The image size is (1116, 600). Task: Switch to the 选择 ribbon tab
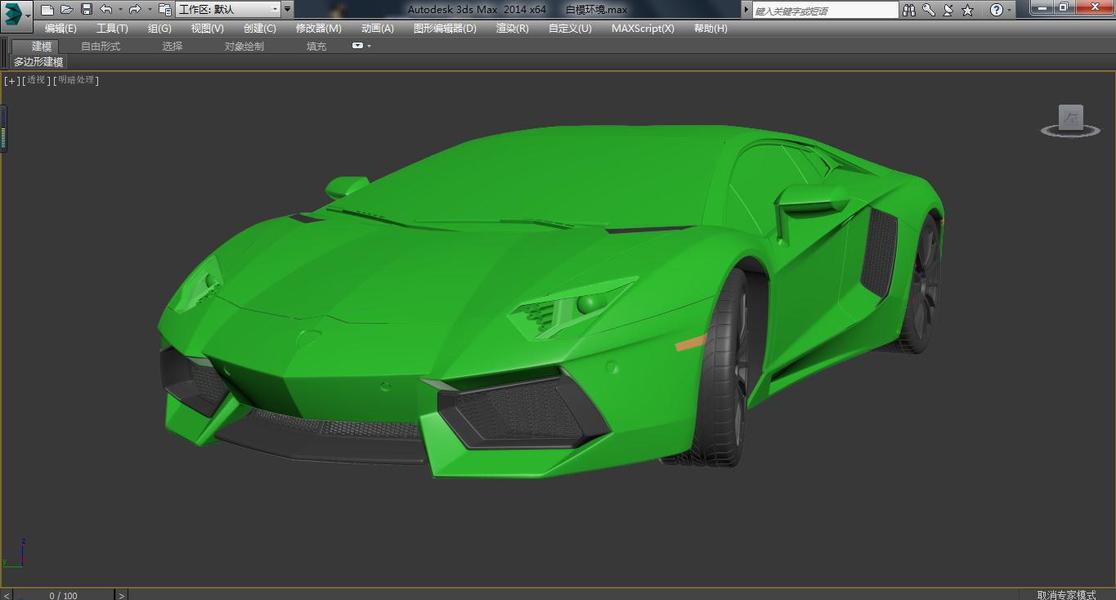click(x=172, y=46)
